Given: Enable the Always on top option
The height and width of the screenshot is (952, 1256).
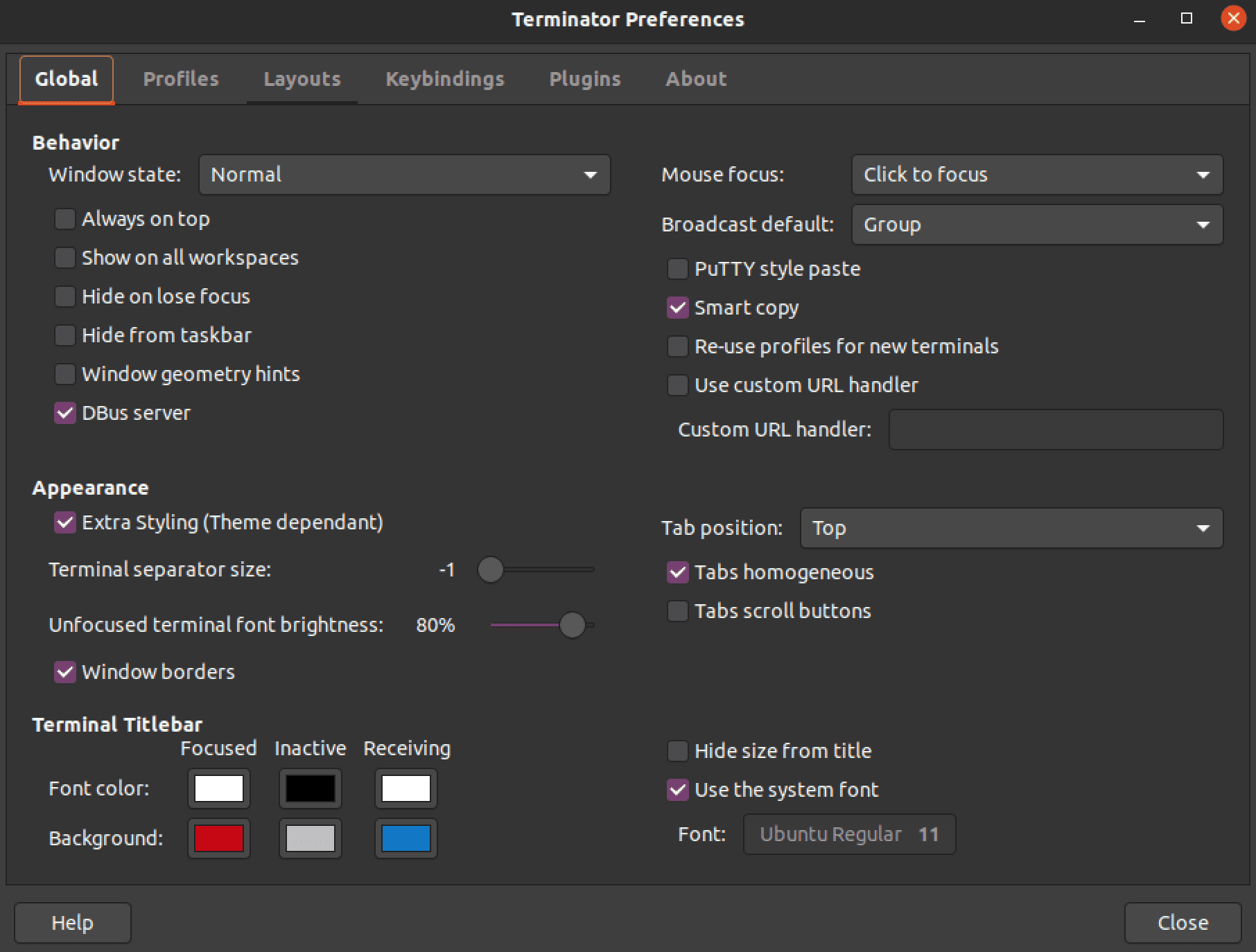Looking at the screenshot, I should coord(65,219).
